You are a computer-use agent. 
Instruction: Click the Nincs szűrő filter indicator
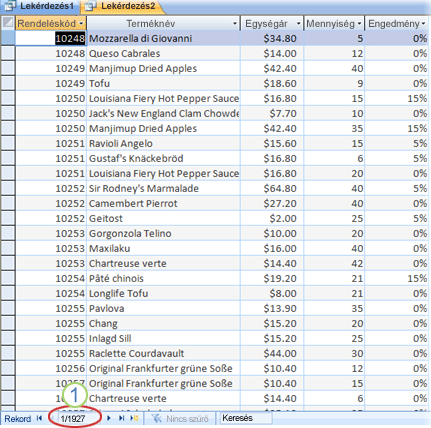tap(180, 418)
